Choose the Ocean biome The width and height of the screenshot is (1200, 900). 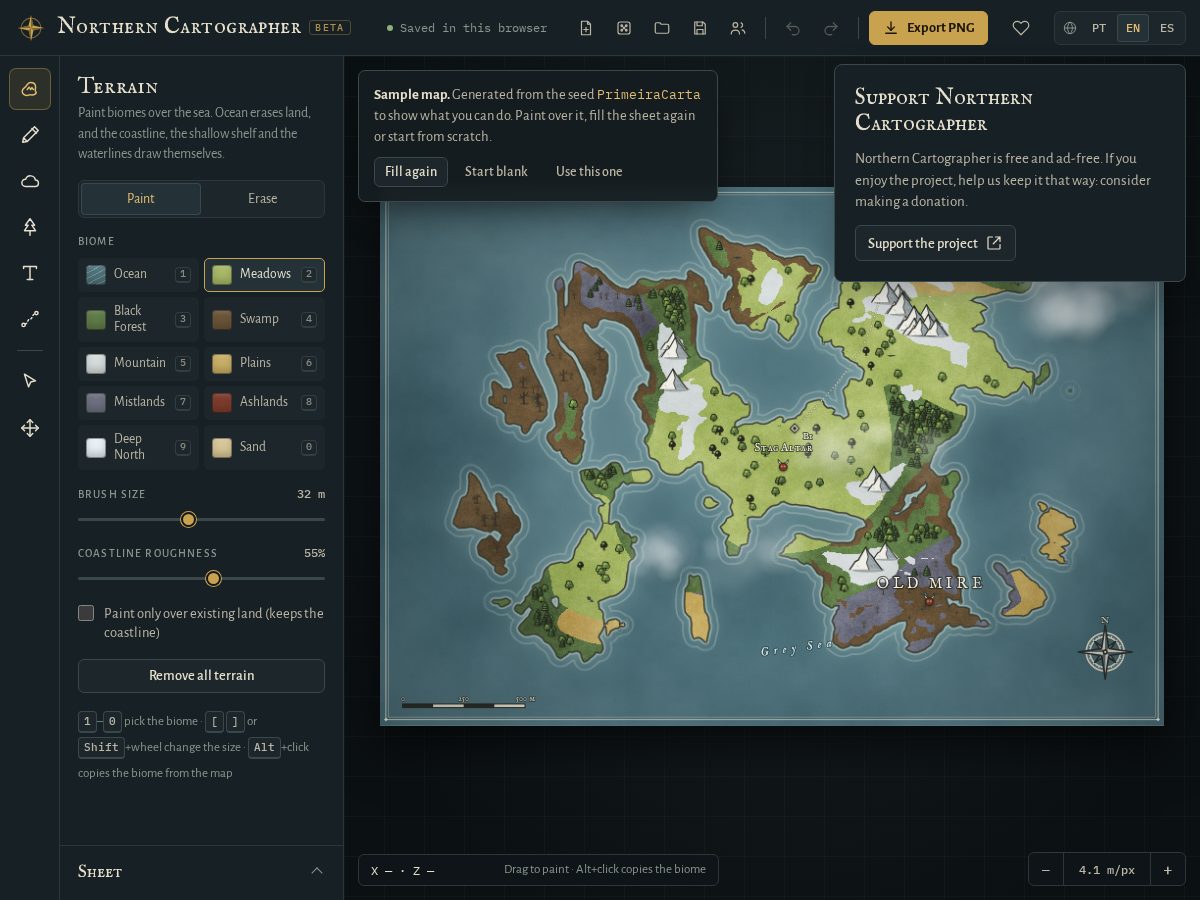(x=138, y=274)
